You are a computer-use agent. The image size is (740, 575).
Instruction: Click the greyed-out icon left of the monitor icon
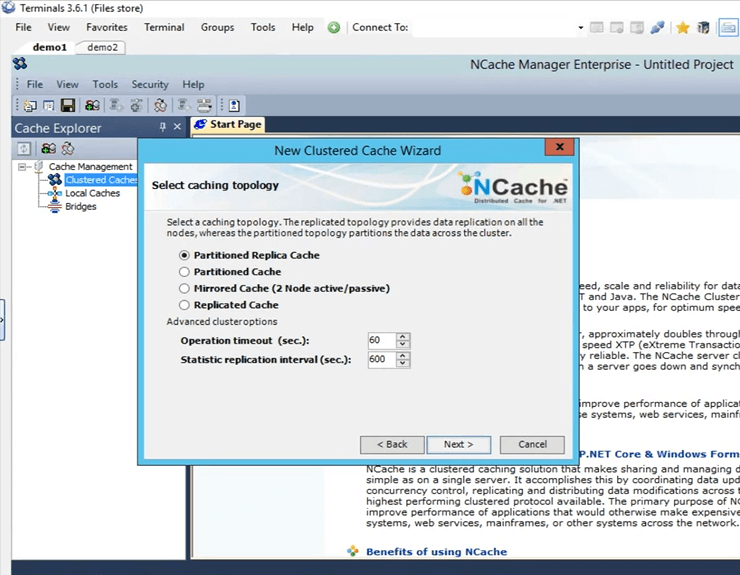coord(184,105)
